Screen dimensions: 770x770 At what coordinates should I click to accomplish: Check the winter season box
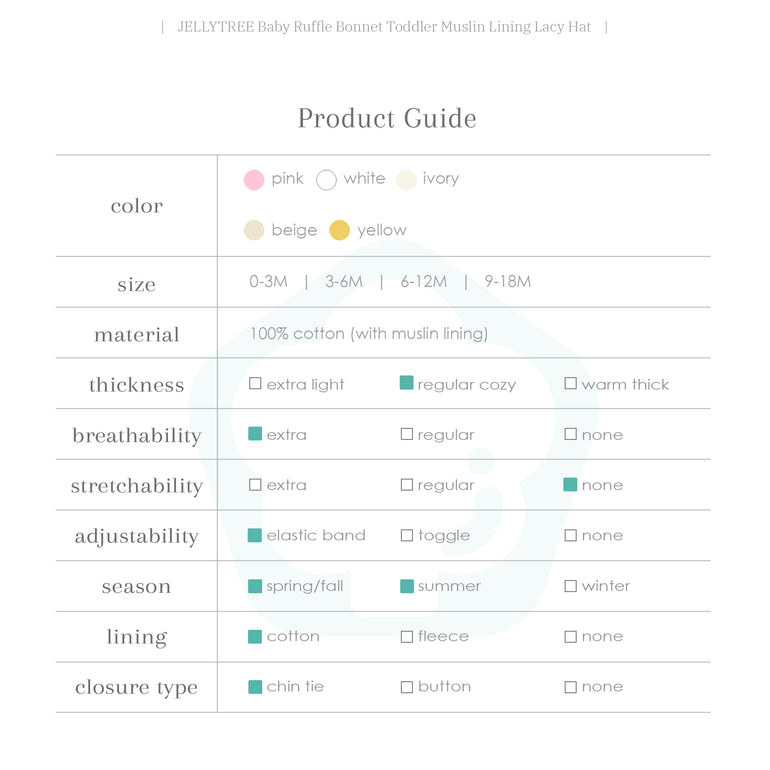coord(570,586)
